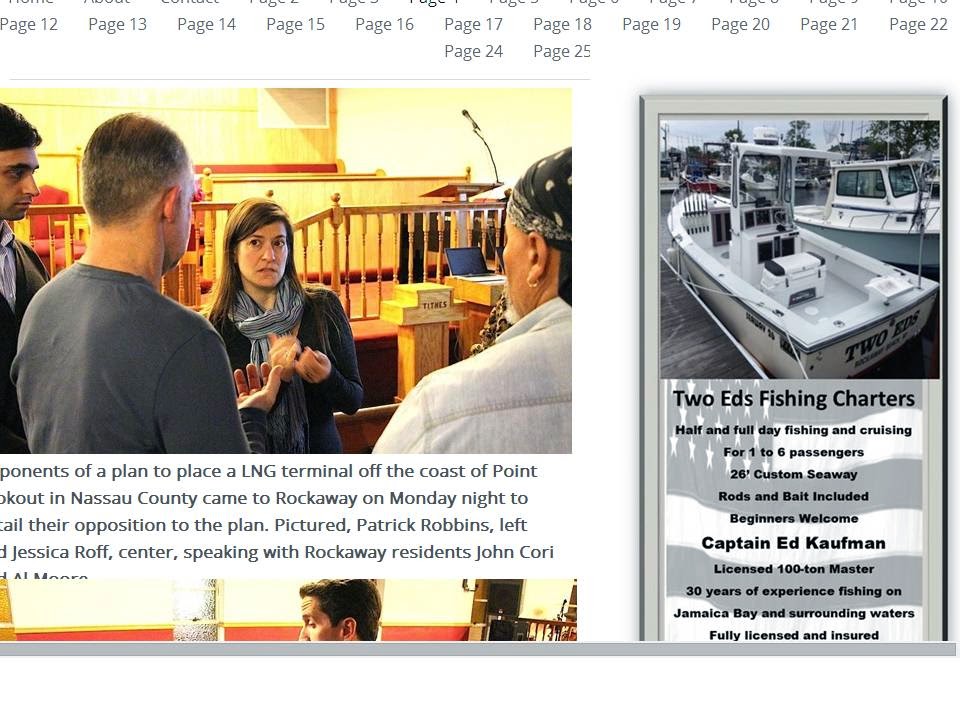The image size is (960, 720).
Task: Click the Page 18 link
Action: tap(563, 24)
